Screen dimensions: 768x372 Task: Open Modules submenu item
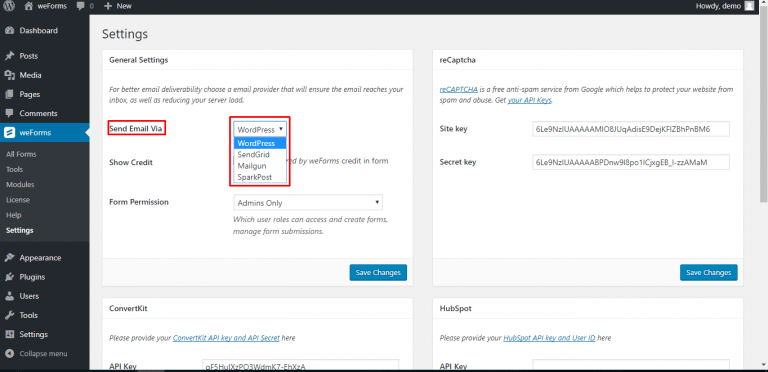pyautogui.click(x=20, y=185)
